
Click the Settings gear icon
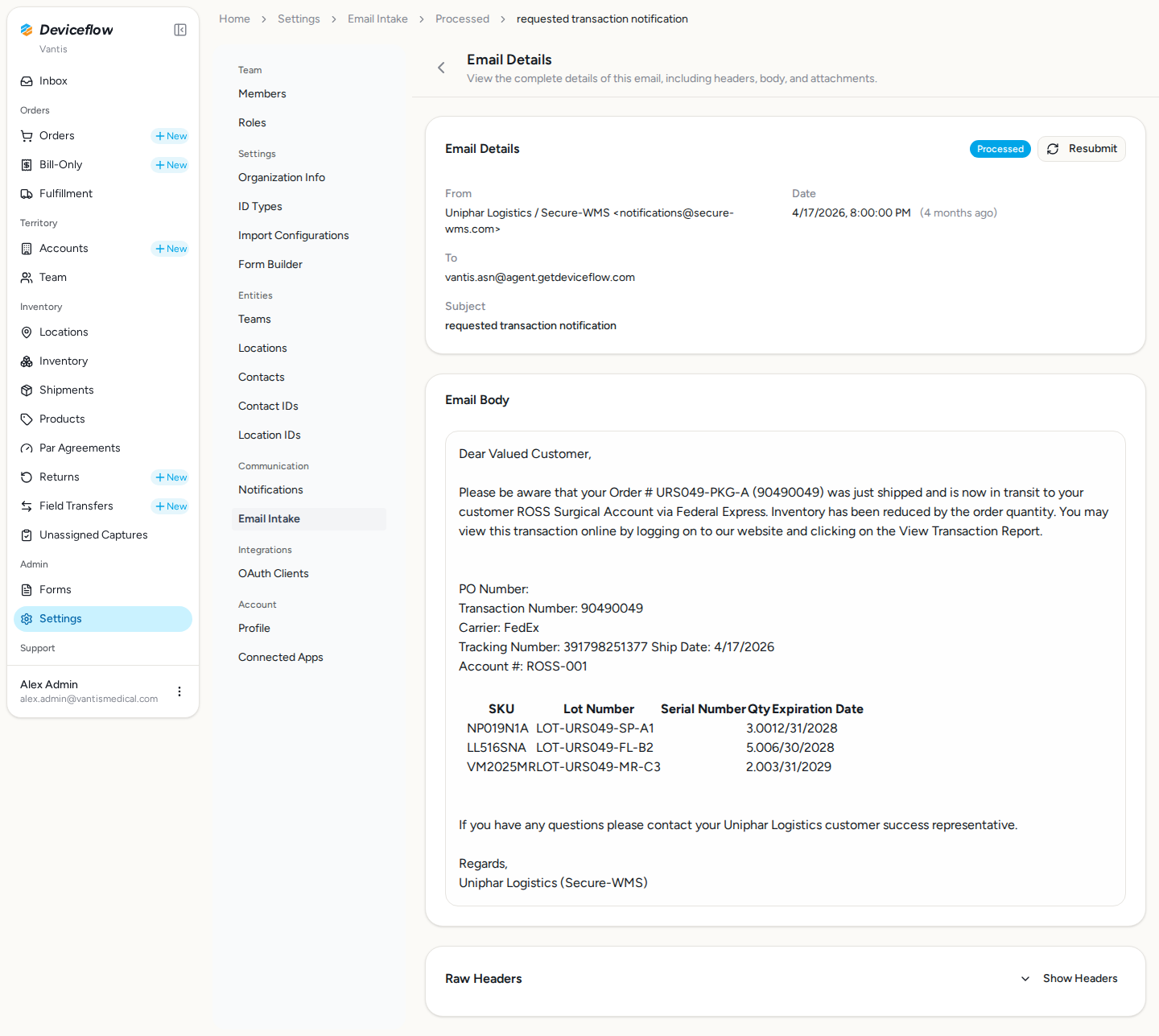(x=27, y=619)
